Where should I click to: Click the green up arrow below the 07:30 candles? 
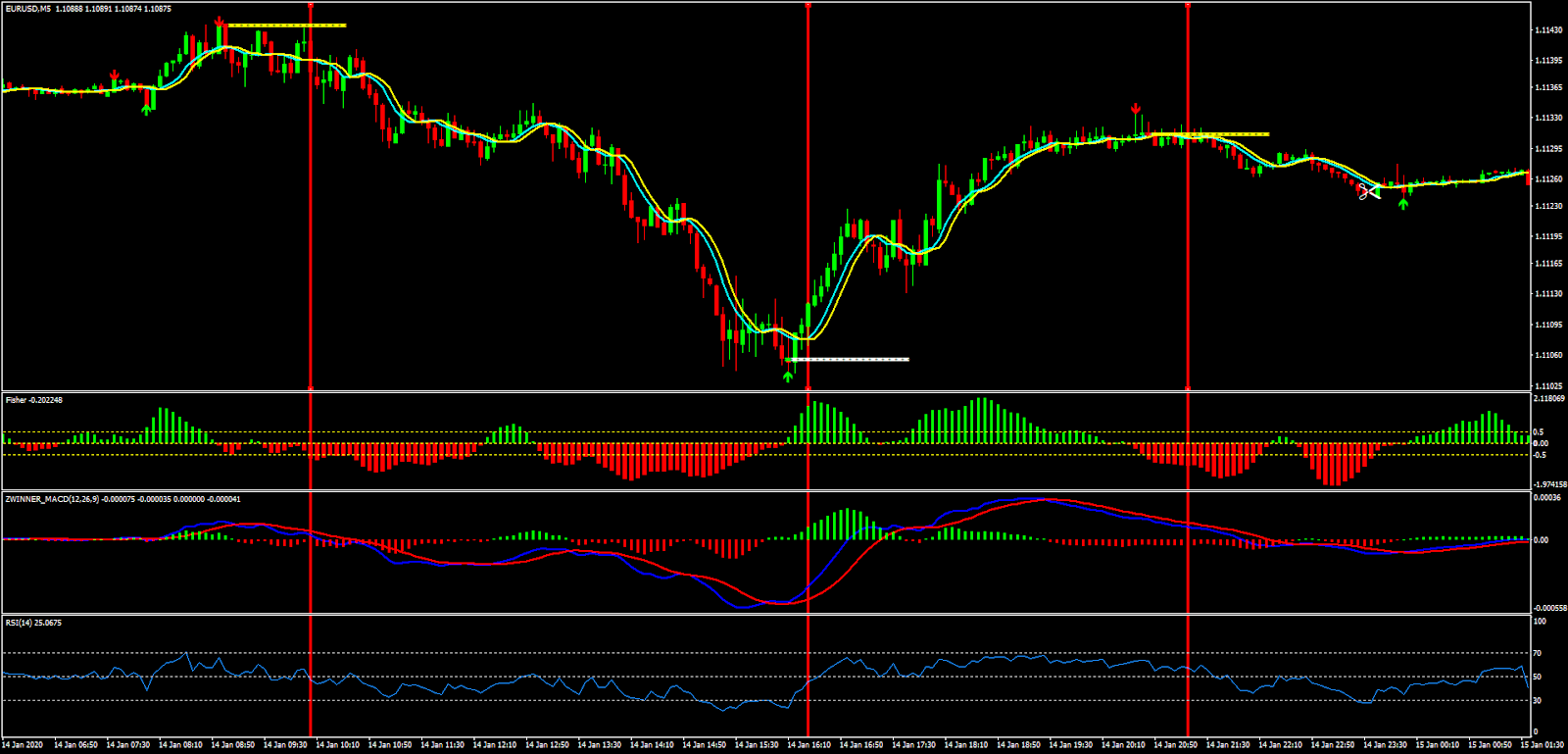click(147, 109)
